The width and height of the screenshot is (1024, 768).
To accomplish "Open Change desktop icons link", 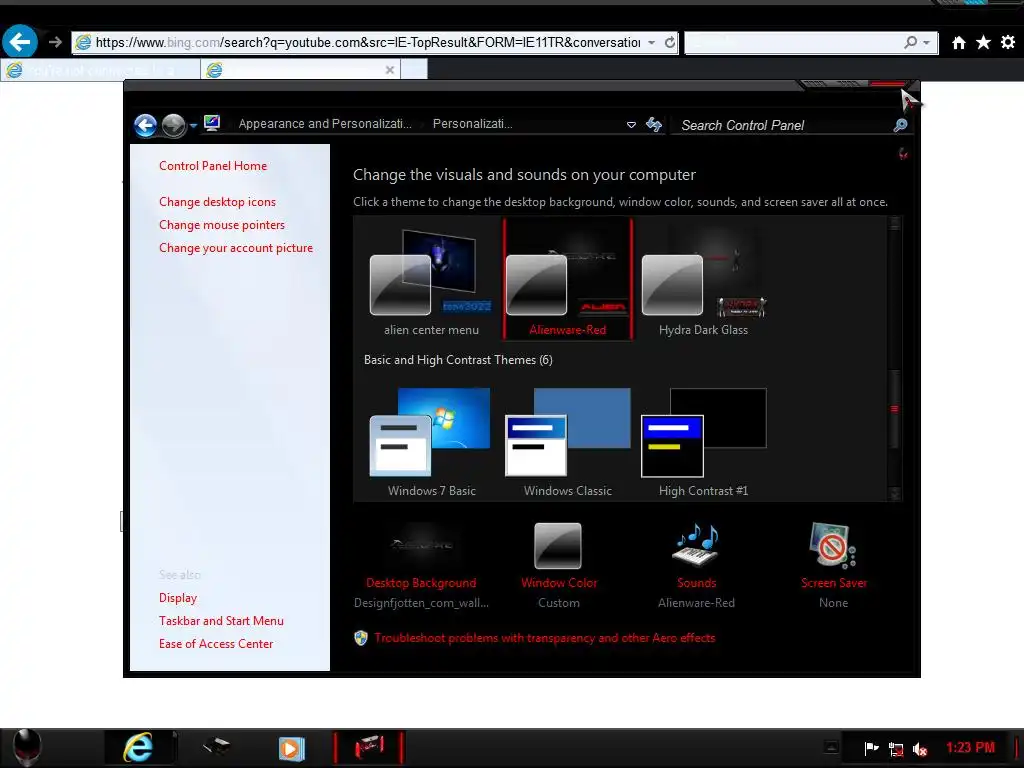I will 217,202.
